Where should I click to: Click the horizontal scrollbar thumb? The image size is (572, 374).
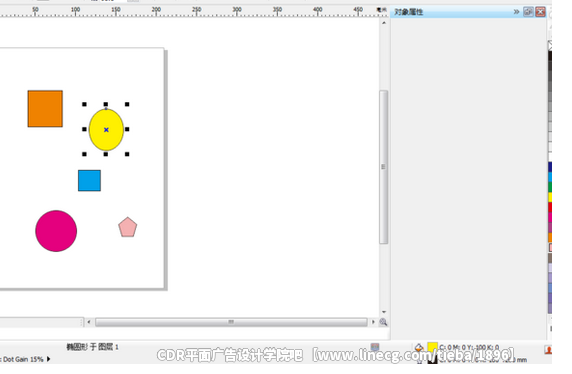click(x=231, y=322)
